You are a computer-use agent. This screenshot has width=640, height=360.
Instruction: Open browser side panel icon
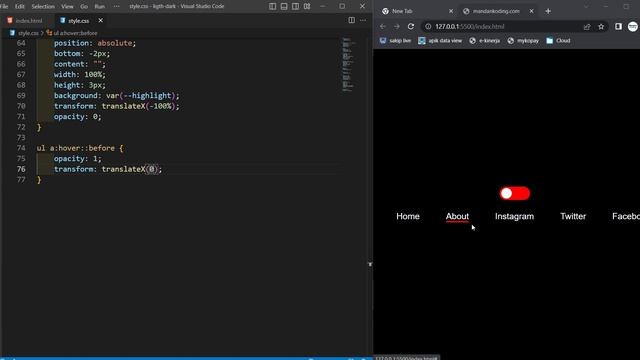click(618, 27)
